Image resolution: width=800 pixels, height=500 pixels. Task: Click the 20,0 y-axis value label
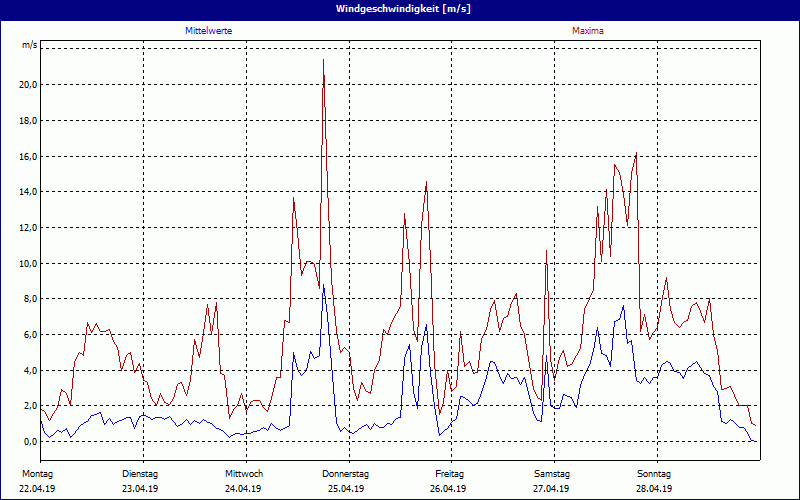click(28, 85)
